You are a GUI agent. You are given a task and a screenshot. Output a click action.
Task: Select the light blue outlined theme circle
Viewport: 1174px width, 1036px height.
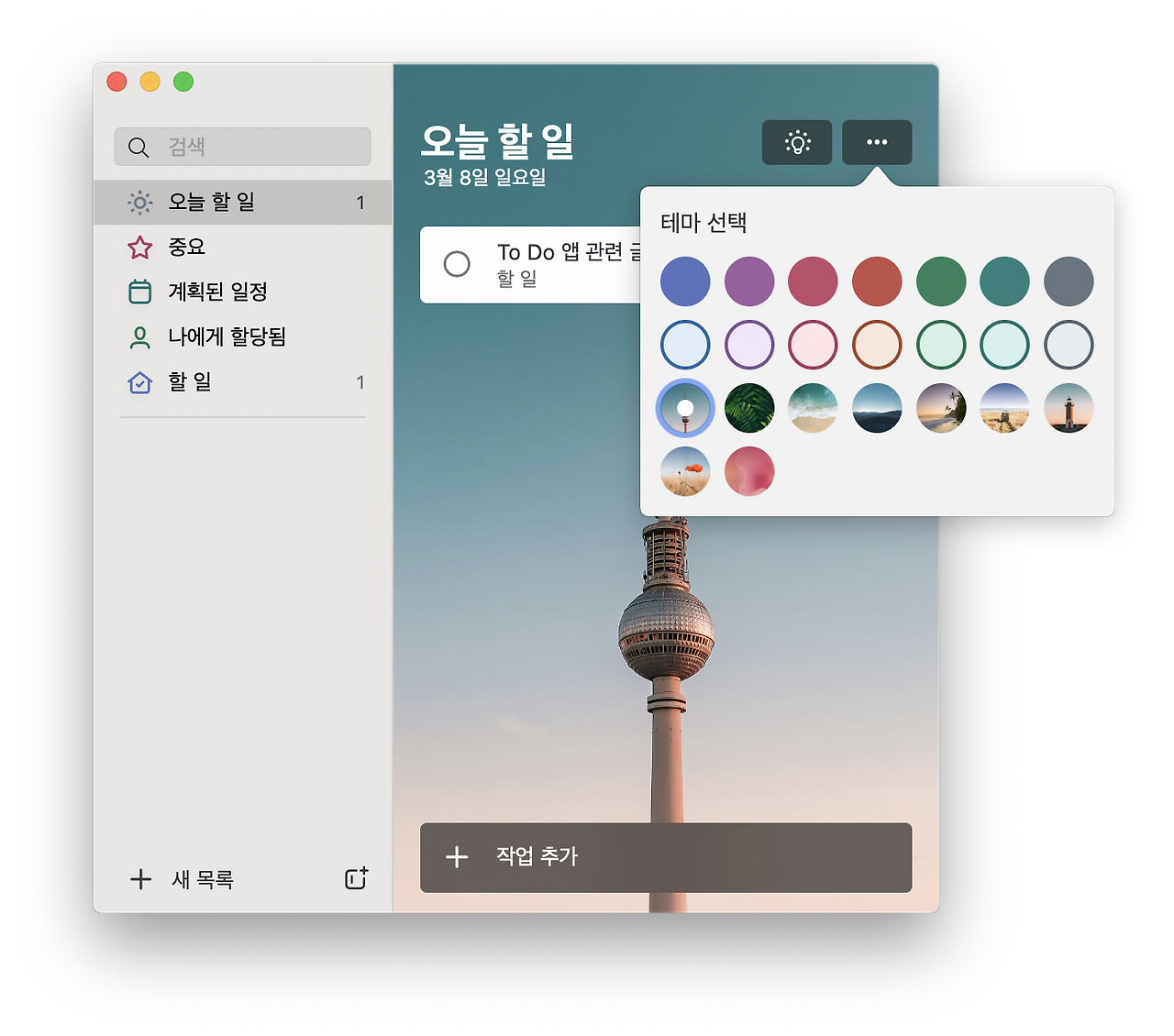[x=684, y=345]
